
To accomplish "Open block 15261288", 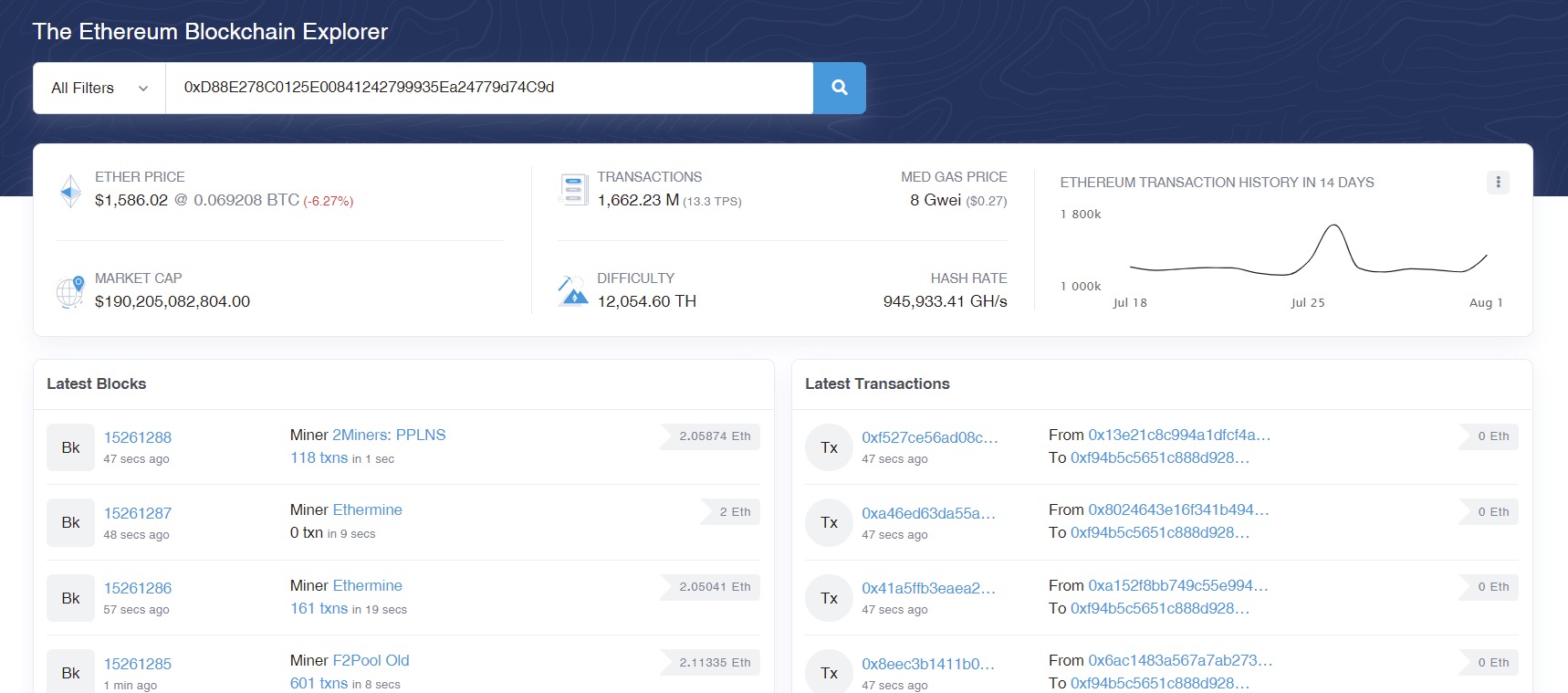I will 138,437.
